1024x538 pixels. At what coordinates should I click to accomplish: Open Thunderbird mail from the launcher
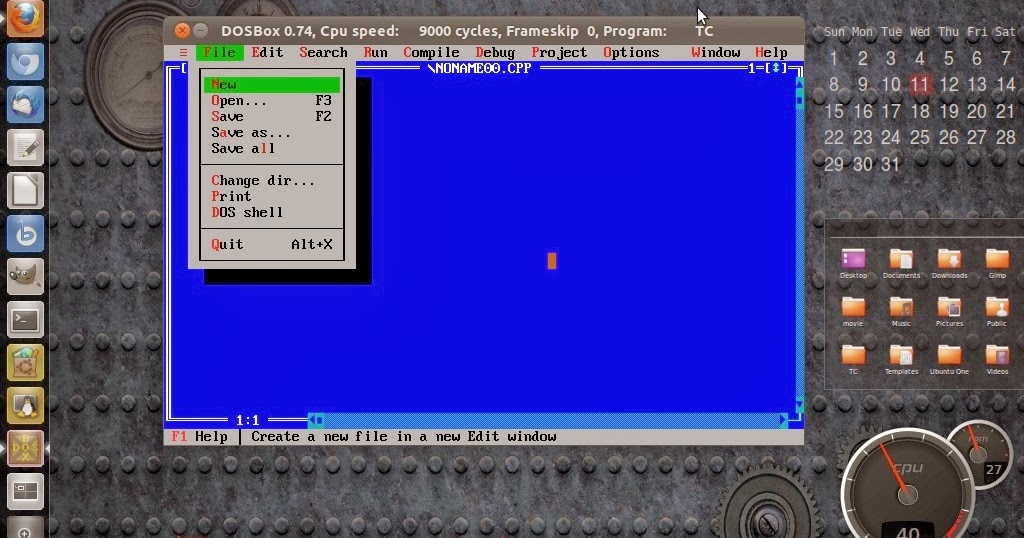click(25, 104)
